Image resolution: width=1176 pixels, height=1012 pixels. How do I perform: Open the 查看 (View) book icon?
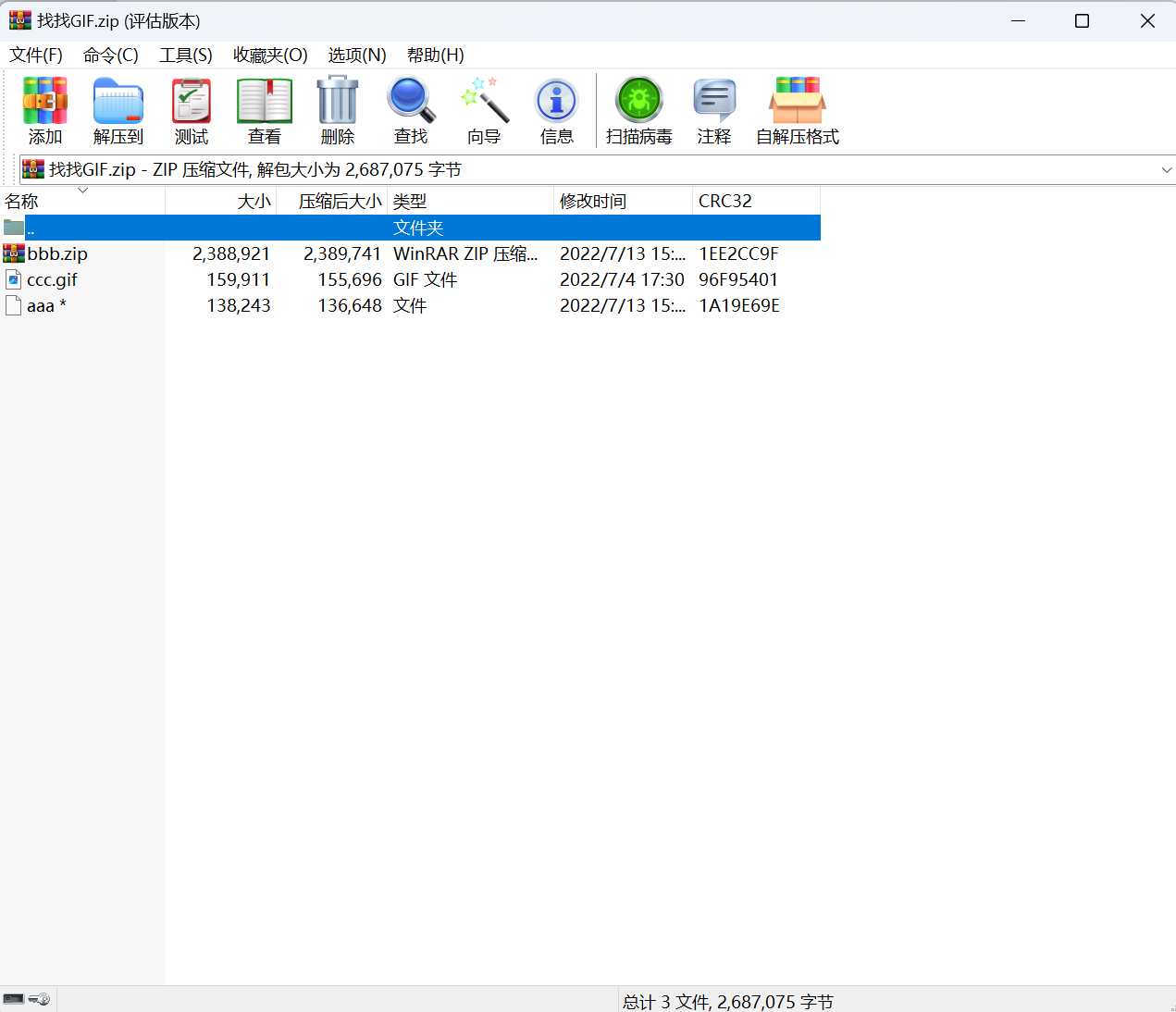(x=265, y=101)
